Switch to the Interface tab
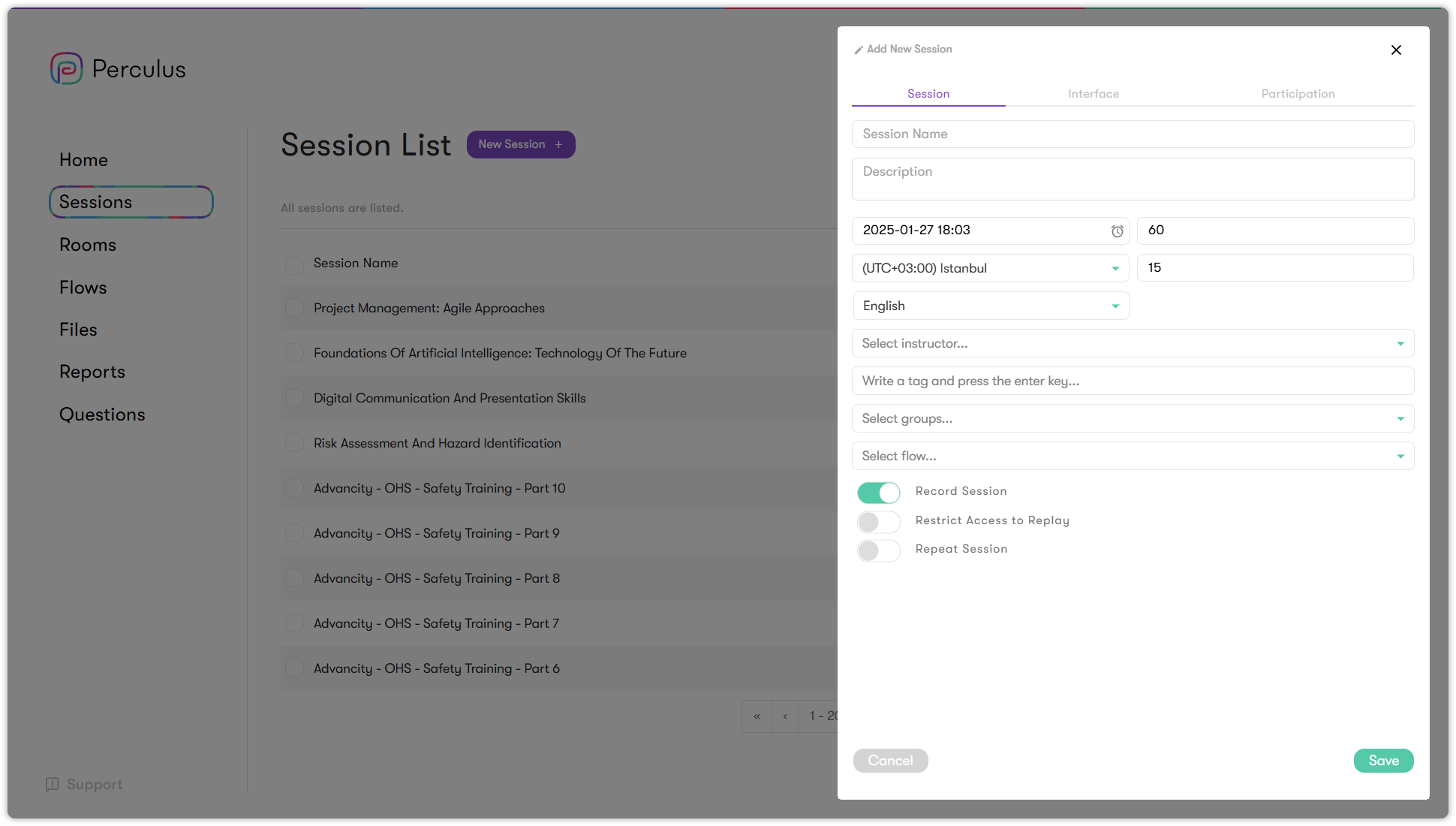Image resolution: width=1456 pixels, height=826 pixels. click(1094, 94)
